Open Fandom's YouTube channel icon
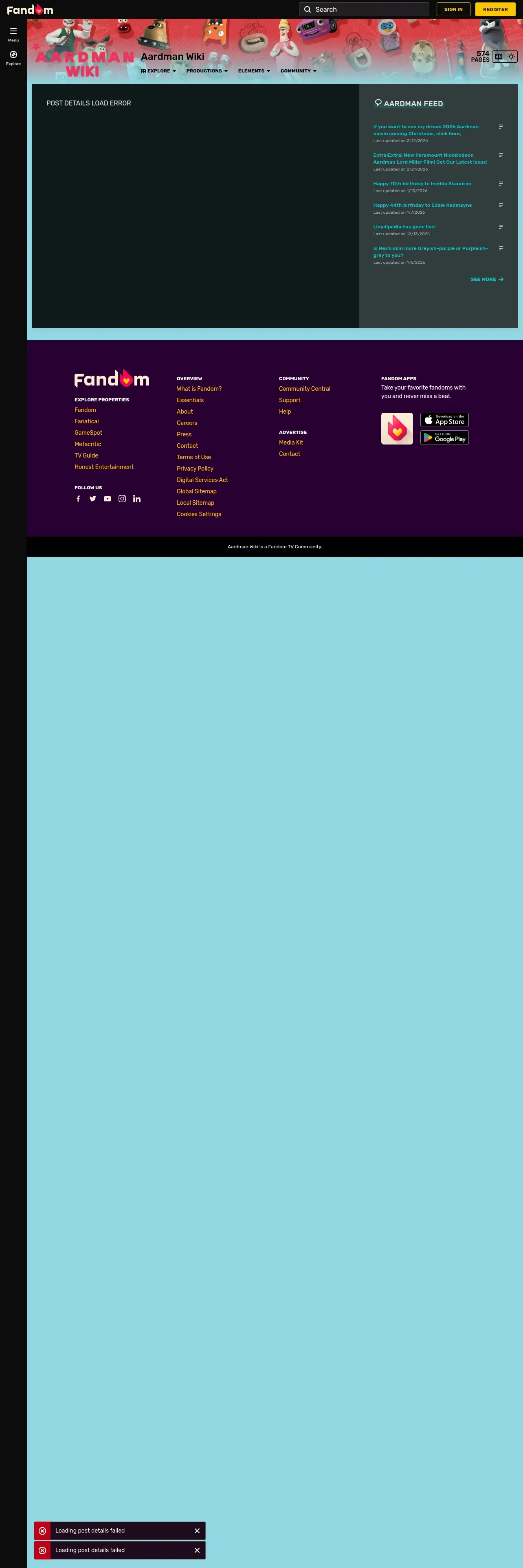 pyautogui.click(x=107, y=499)
